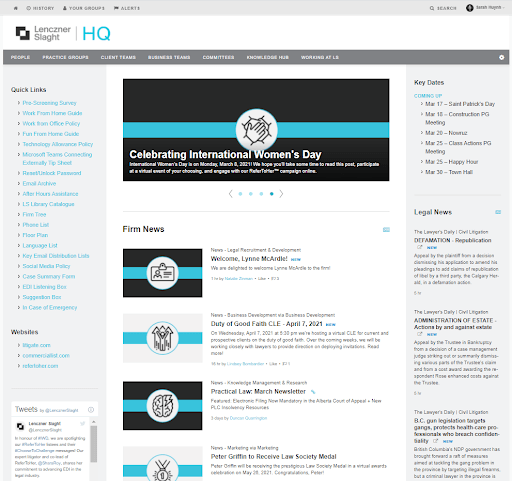Open the settings gear in navigation bar

[501, 57]
